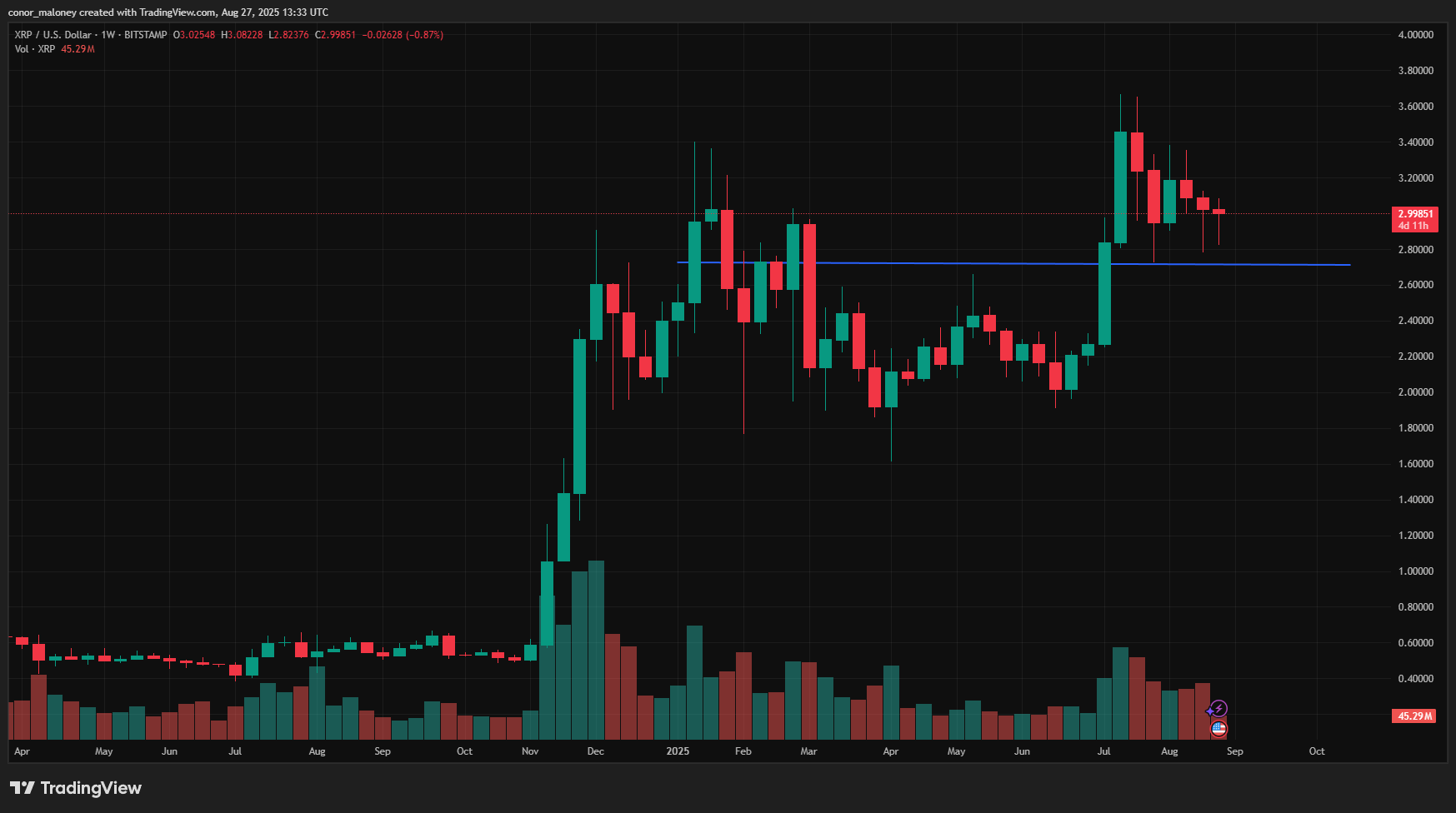
Task: Click the close value C2.99851 in legend
Action: (x=335, y=35)
